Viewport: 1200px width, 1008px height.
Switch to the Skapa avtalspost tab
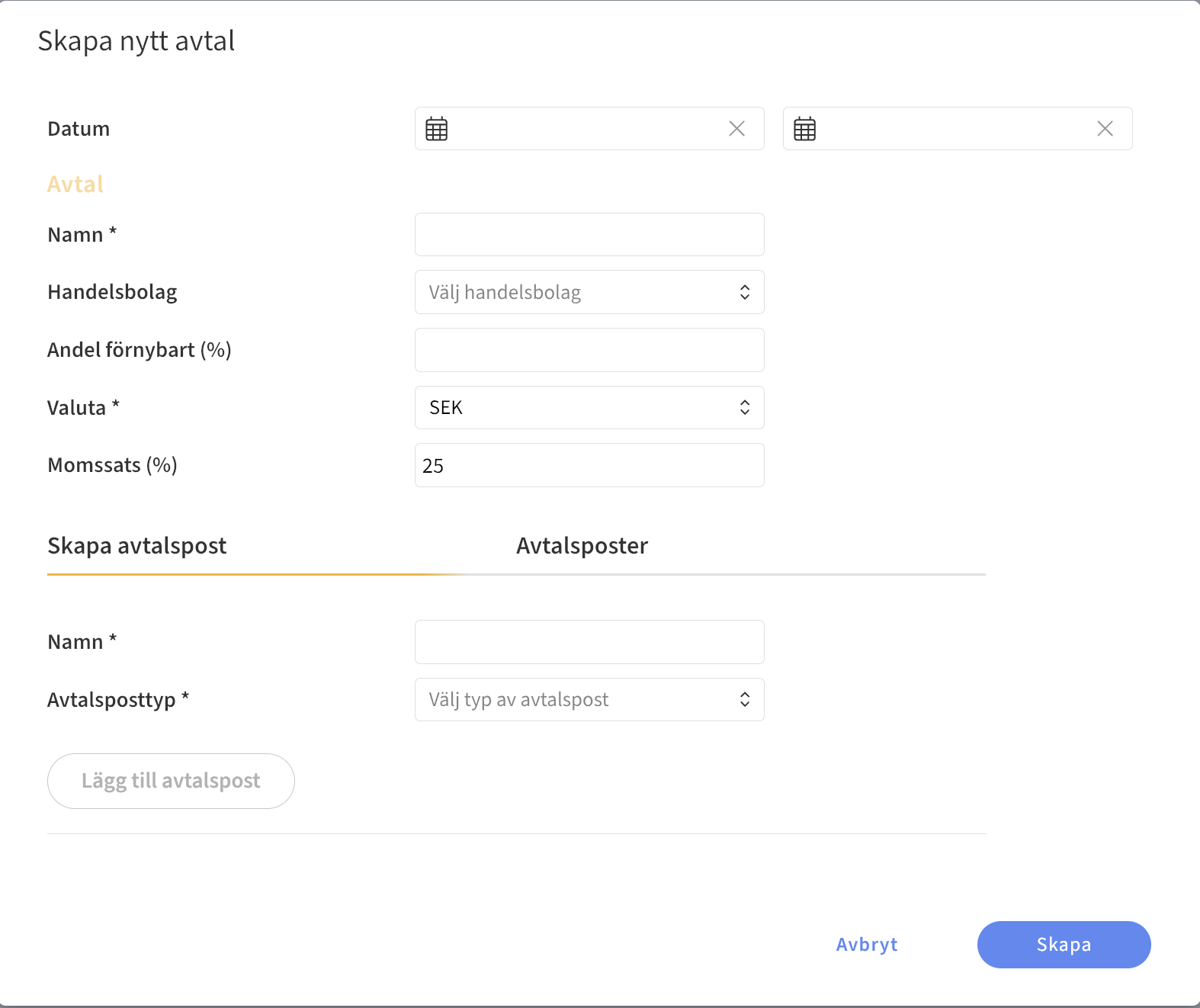(137, 546)
